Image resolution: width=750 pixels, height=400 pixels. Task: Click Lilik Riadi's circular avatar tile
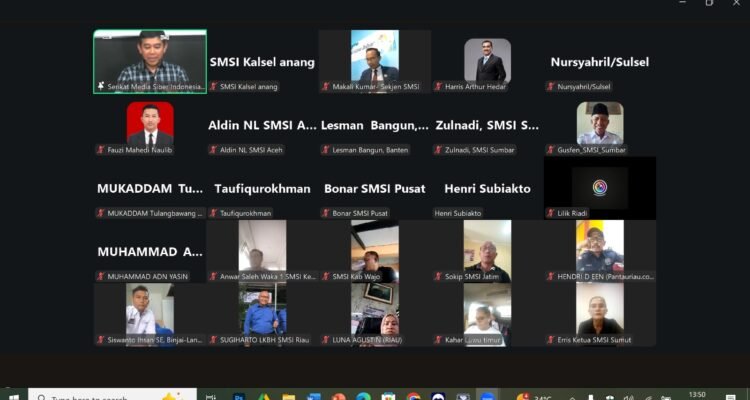pyautogui.click(x=599, y=187)
